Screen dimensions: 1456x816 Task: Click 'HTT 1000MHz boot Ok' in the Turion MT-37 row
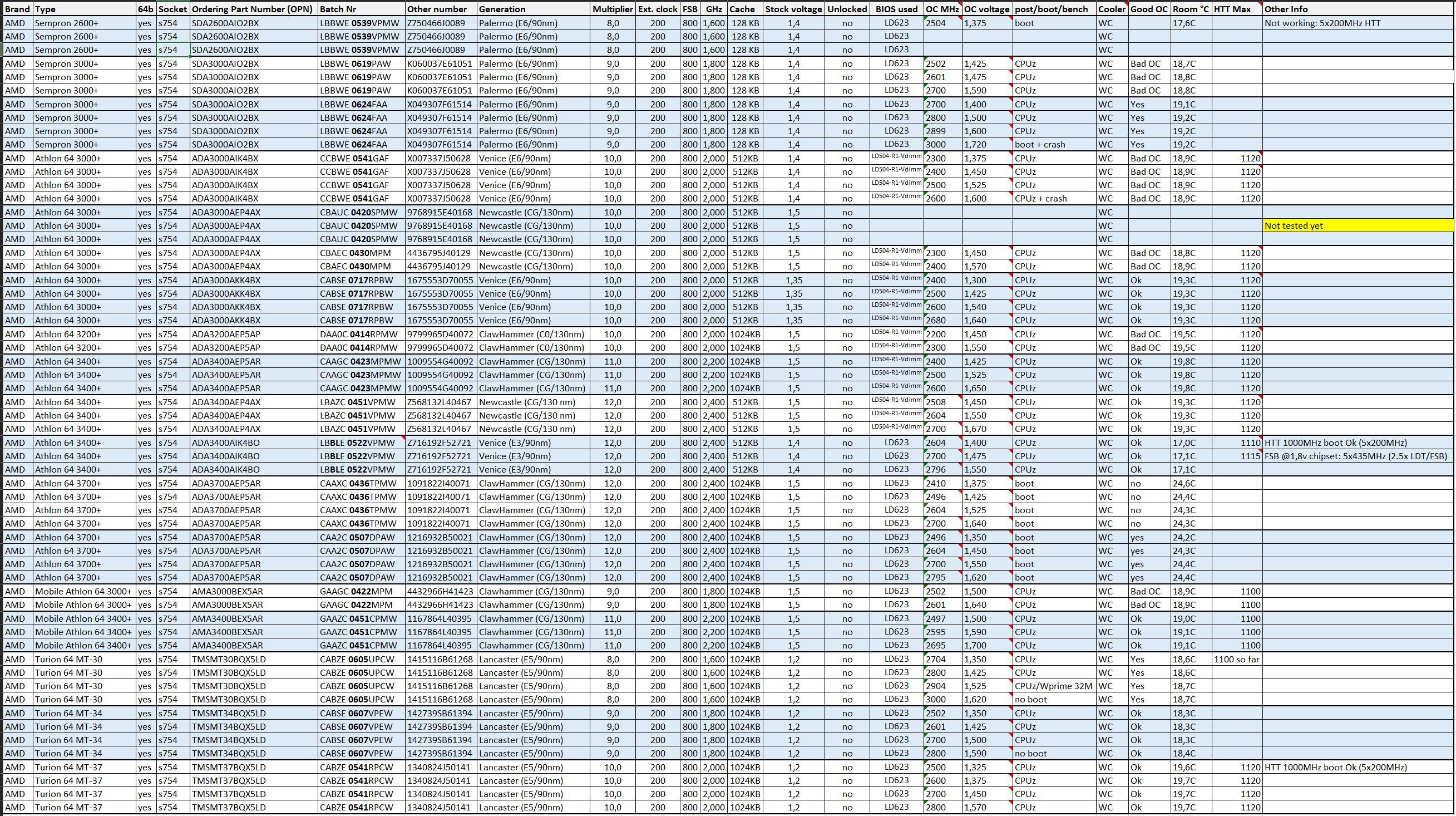tap(1358, 768)
